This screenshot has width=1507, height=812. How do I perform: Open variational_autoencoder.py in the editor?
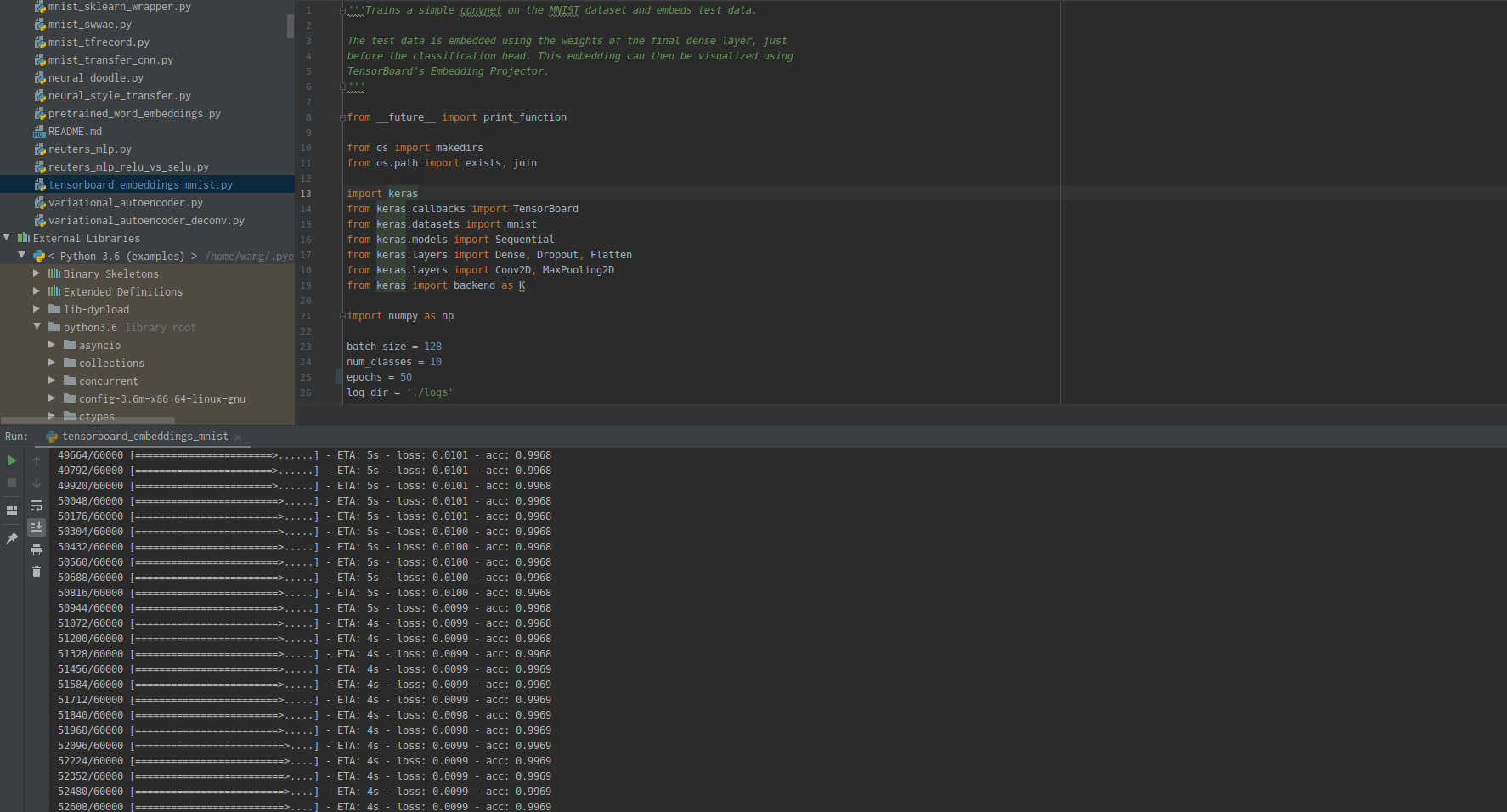point(124,202)
